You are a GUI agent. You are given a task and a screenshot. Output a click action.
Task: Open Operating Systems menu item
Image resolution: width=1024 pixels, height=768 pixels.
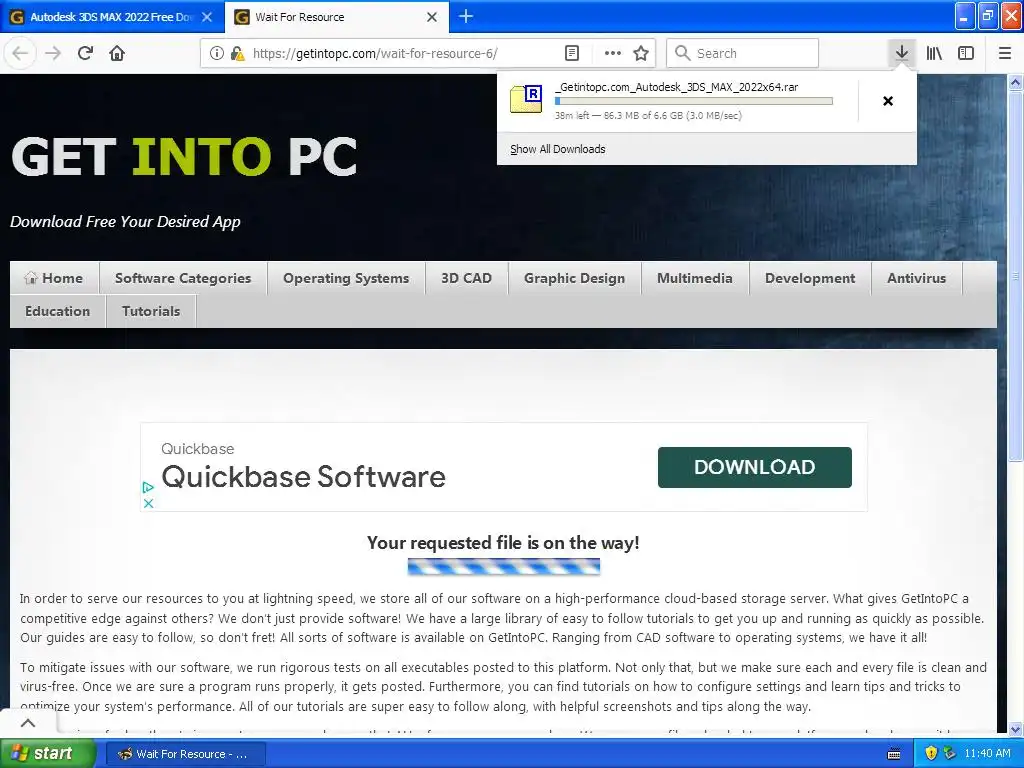[346, 278]
